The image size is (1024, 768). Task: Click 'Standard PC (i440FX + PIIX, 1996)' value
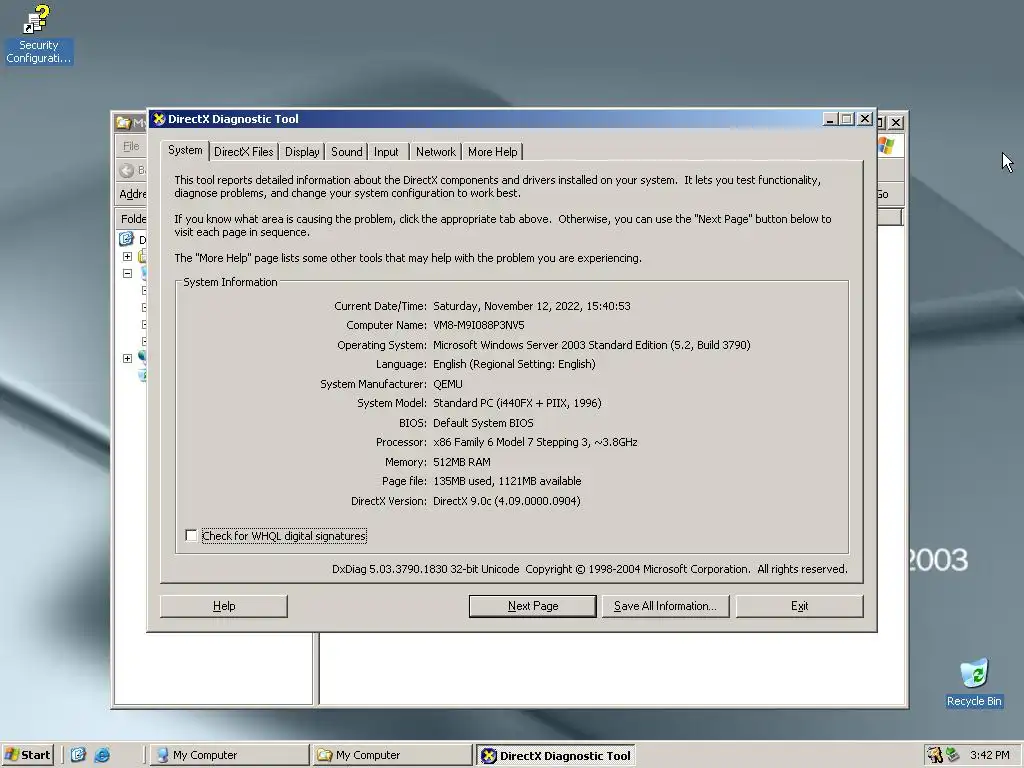click(x=517, y=403)
